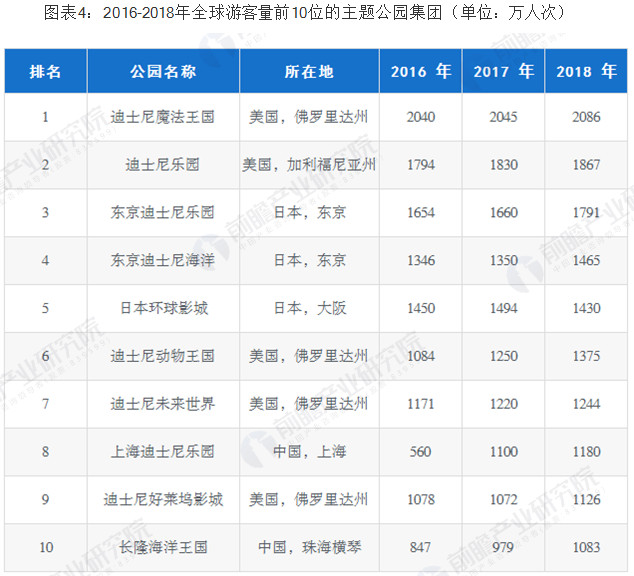This screenshot has height=576, width=634.
Task: Click the value 1430
Action: (x=586, y=308)
